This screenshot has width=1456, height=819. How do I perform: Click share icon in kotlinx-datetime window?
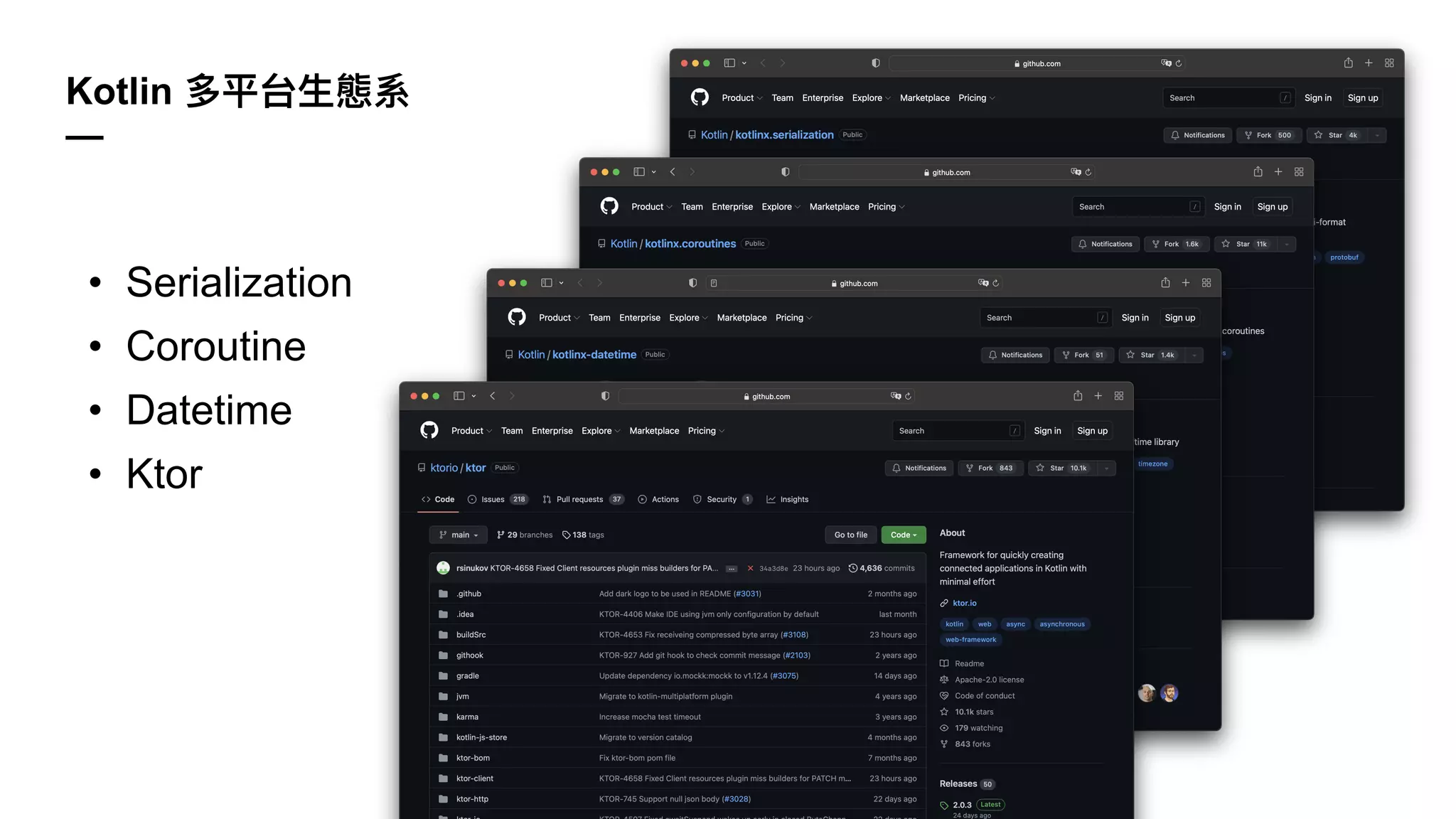pos(1165,282)
